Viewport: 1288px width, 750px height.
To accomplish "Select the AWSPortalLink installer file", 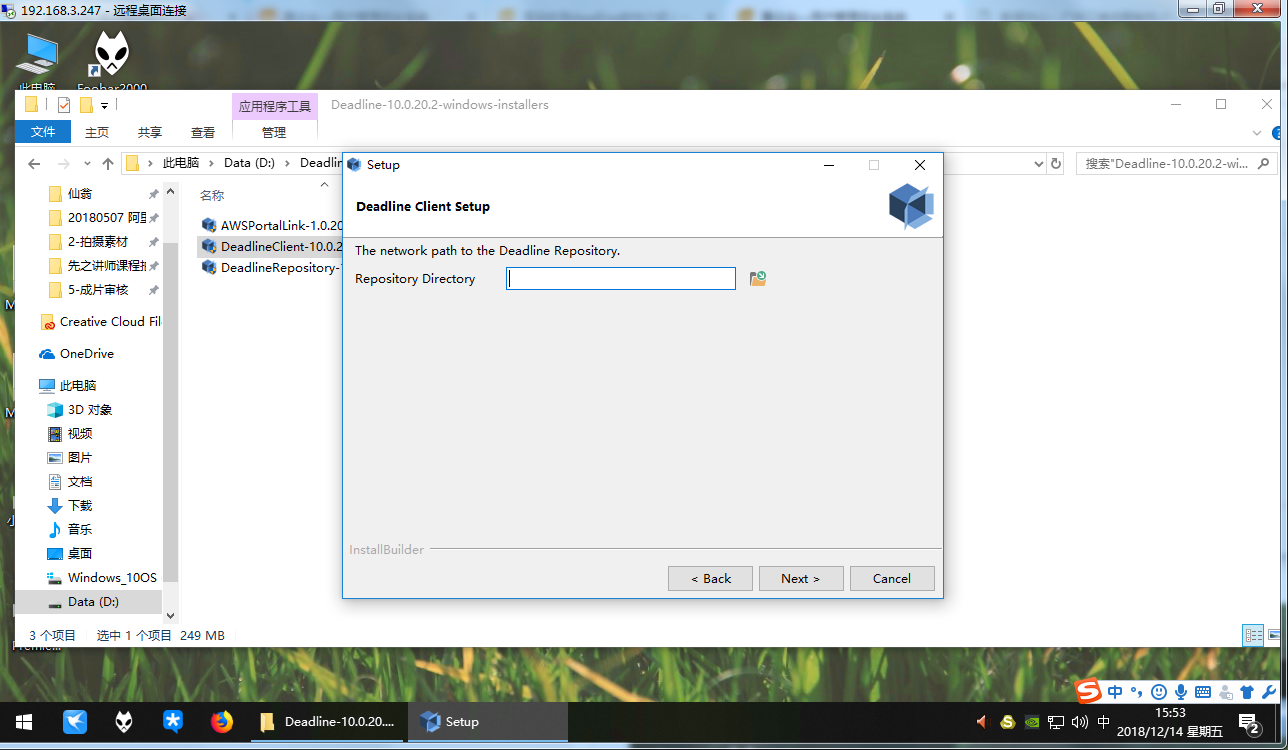I will (272, 225).
